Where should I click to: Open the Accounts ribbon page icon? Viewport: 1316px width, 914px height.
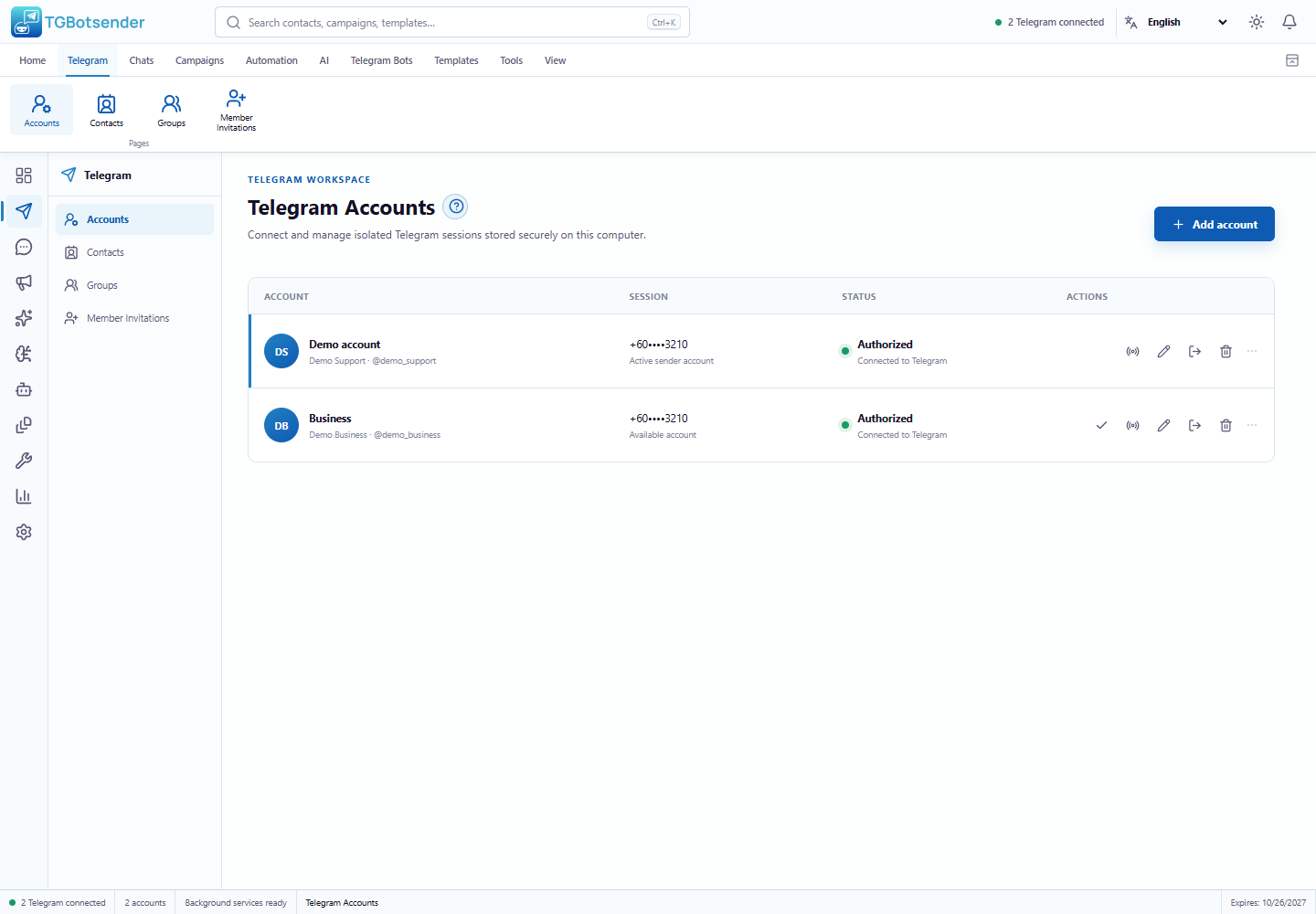(42, 110)
